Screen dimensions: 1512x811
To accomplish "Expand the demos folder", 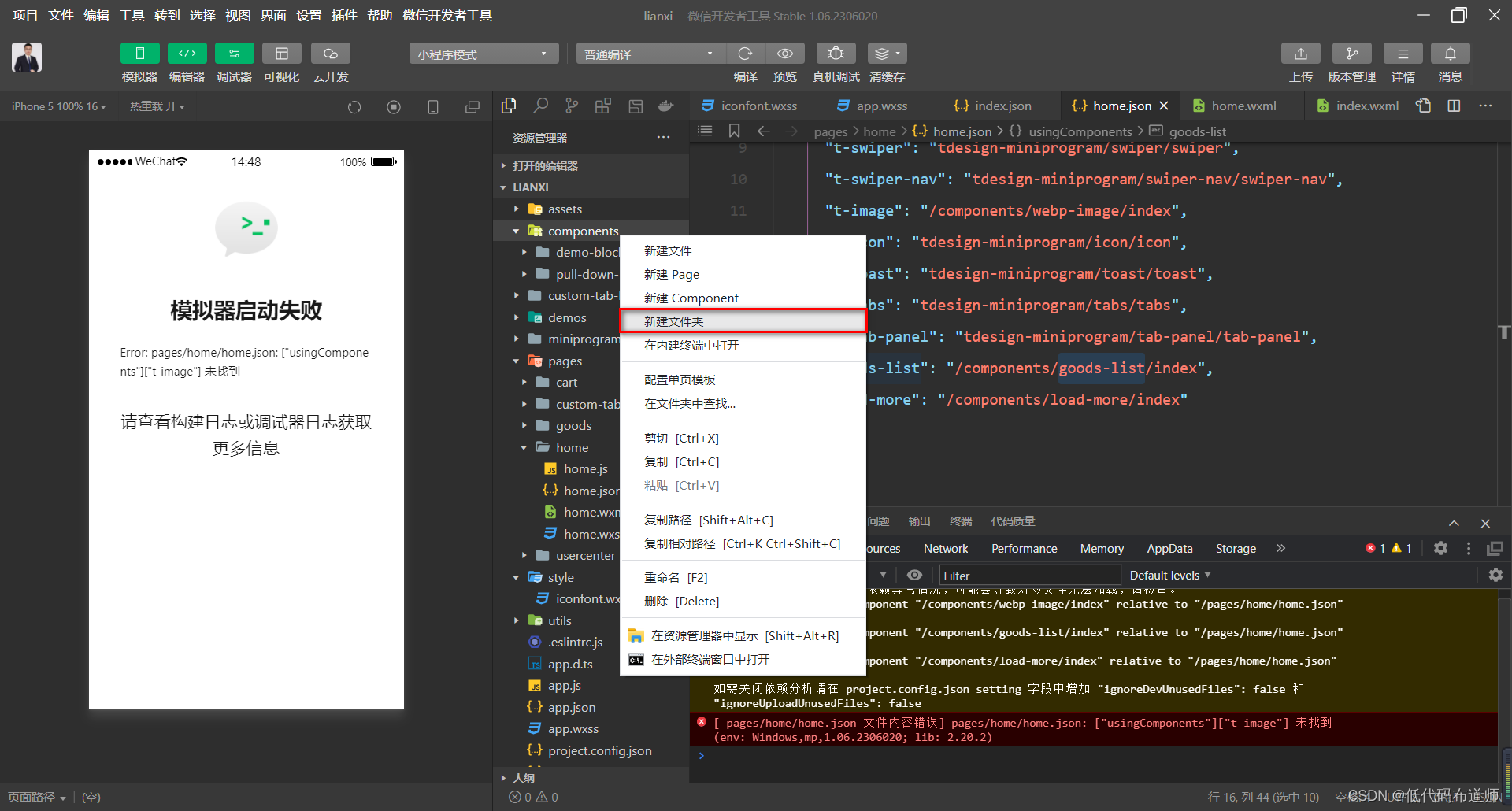I will (517, 317).
